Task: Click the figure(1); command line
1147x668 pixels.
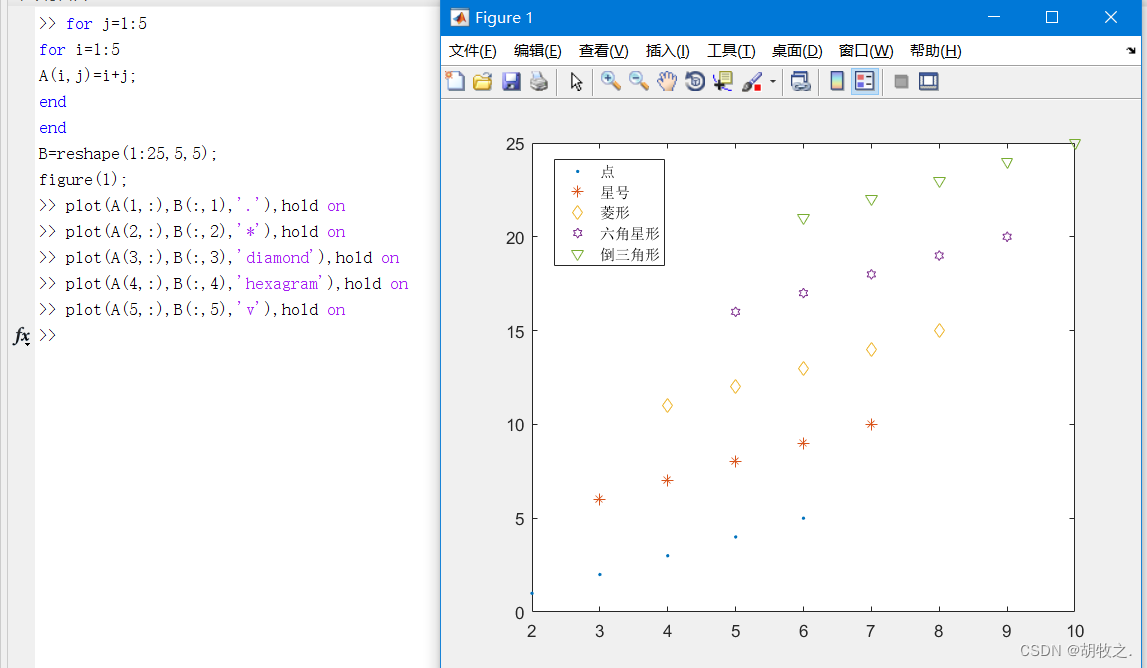Action: tap(83, 179)
